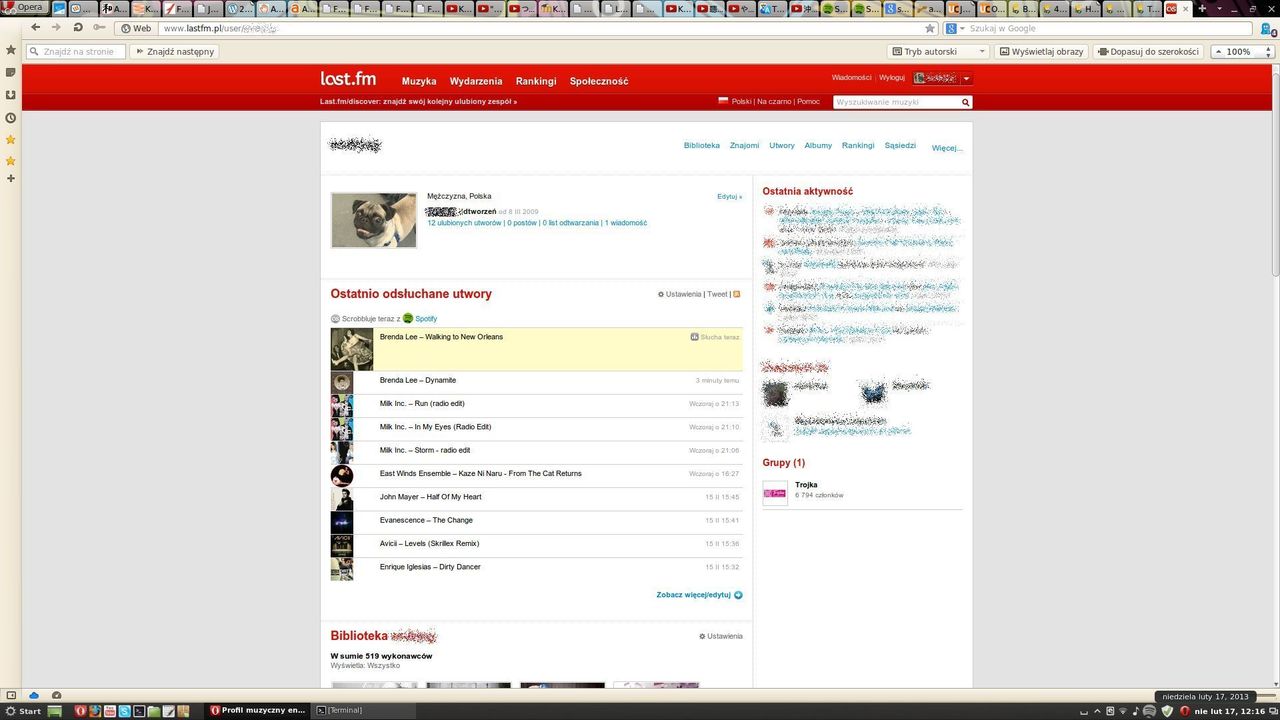This screenshot has height=720, width=1280.
Task: Reload the page with the refresh icon
Action: 78,27
